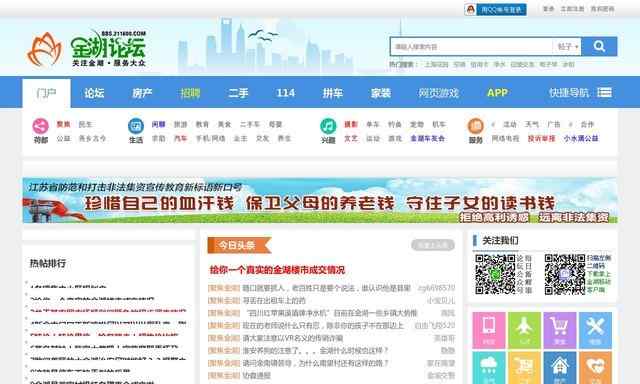Screen dimensions: 640x384
Task: Open the green 招聘 nav tab
Action: pyautogui.click(x=190, y=93)
